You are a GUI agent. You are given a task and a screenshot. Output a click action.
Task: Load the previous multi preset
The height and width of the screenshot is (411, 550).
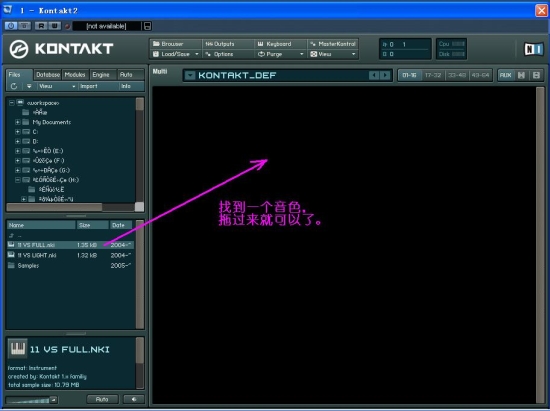(x=374, y=75)
